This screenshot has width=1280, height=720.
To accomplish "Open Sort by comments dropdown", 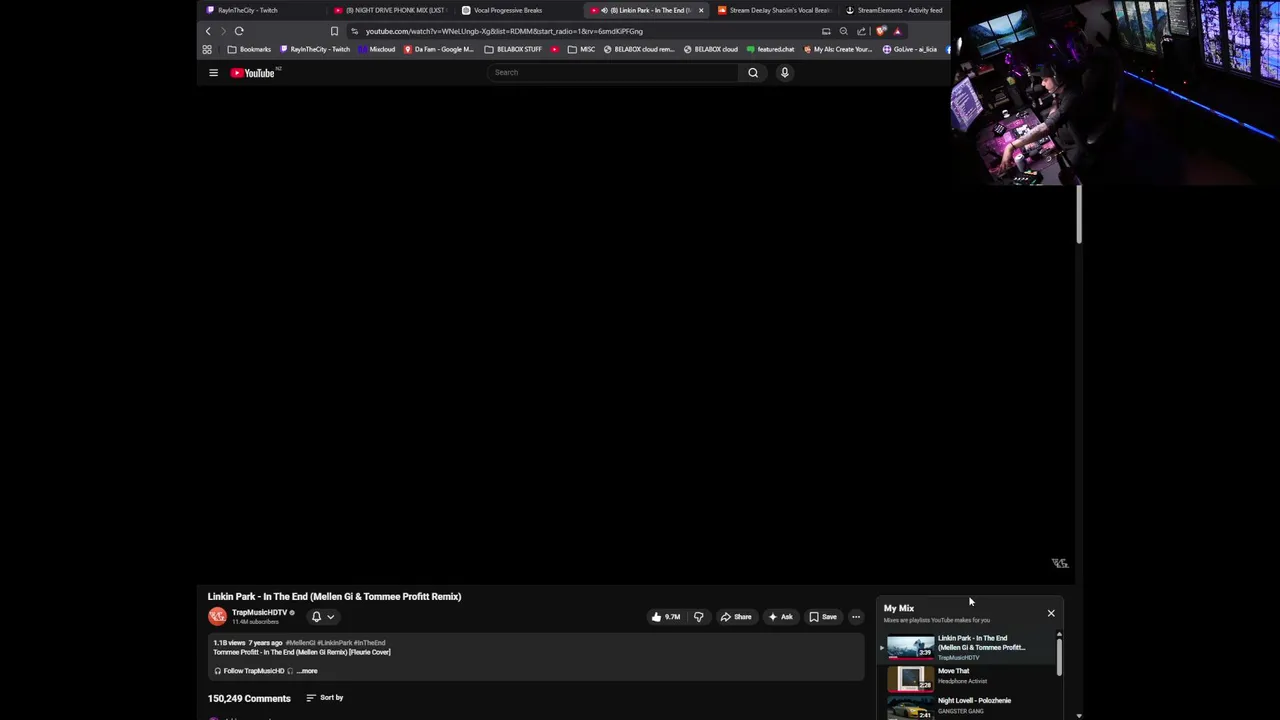I will [325, 698].
